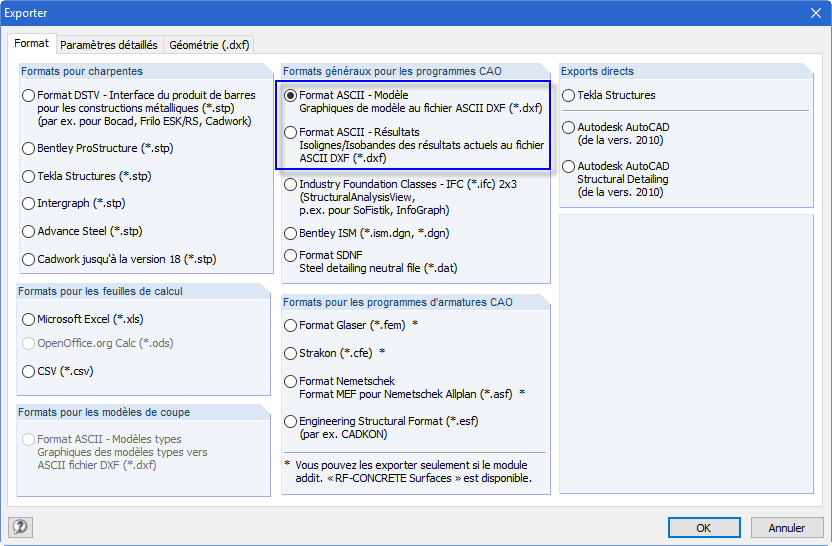Choose Format ASCII - Résultats option

click(290, 133)
